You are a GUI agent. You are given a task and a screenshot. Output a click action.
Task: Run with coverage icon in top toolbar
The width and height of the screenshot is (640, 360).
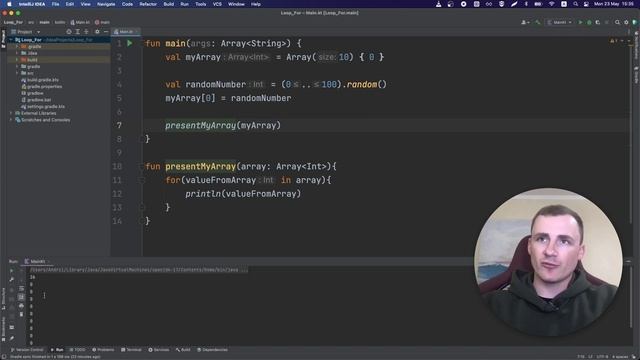pyautogui.click(x=598, y=22)
